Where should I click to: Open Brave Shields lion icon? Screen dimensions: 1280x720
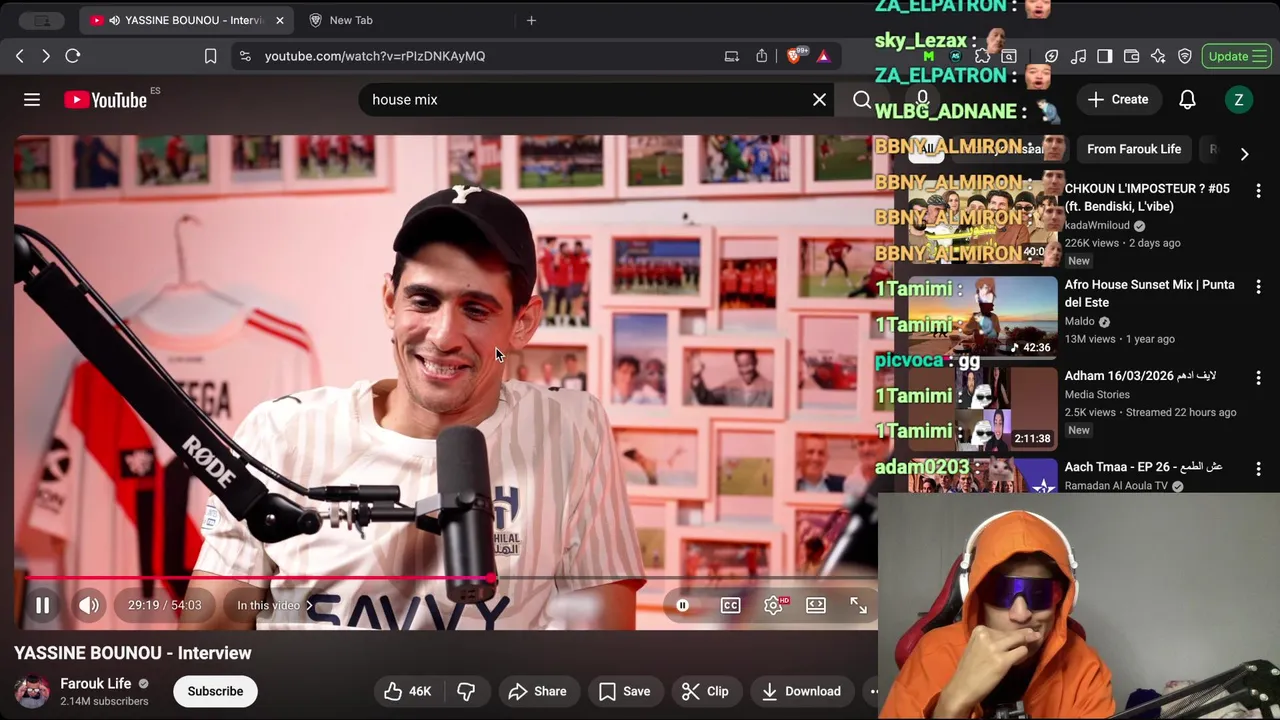coord(795,56)
